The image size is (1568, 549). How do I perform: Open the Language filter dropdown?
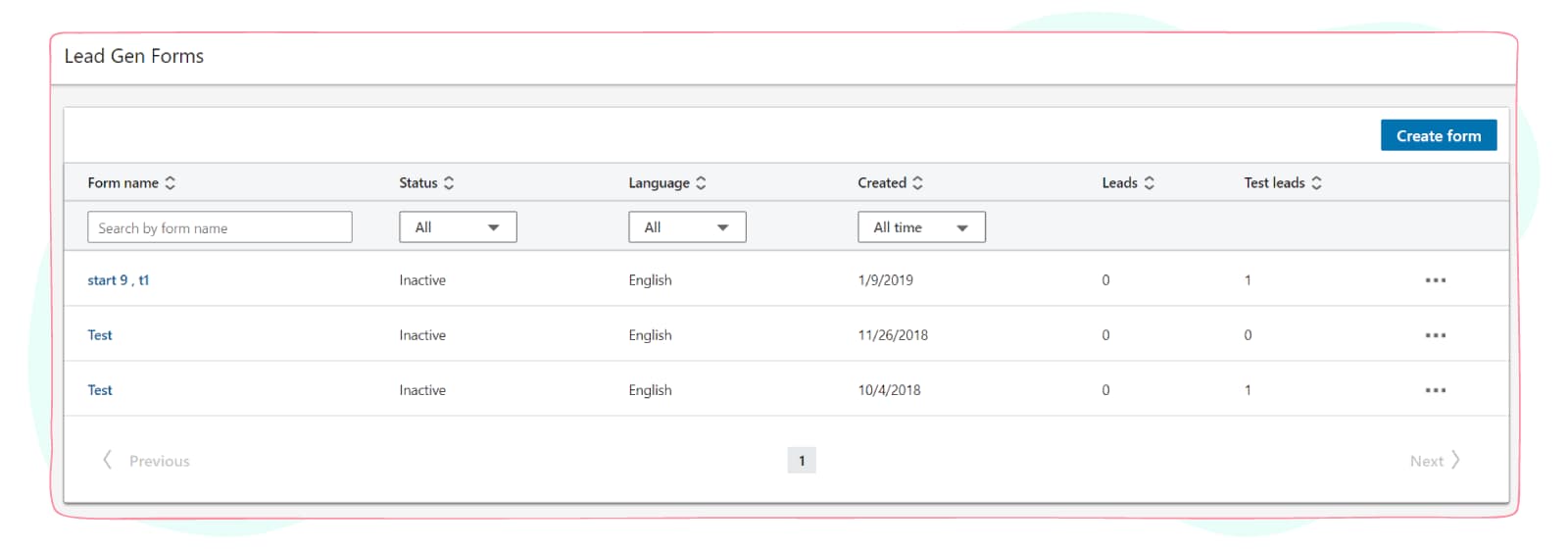tap(687, 227)
